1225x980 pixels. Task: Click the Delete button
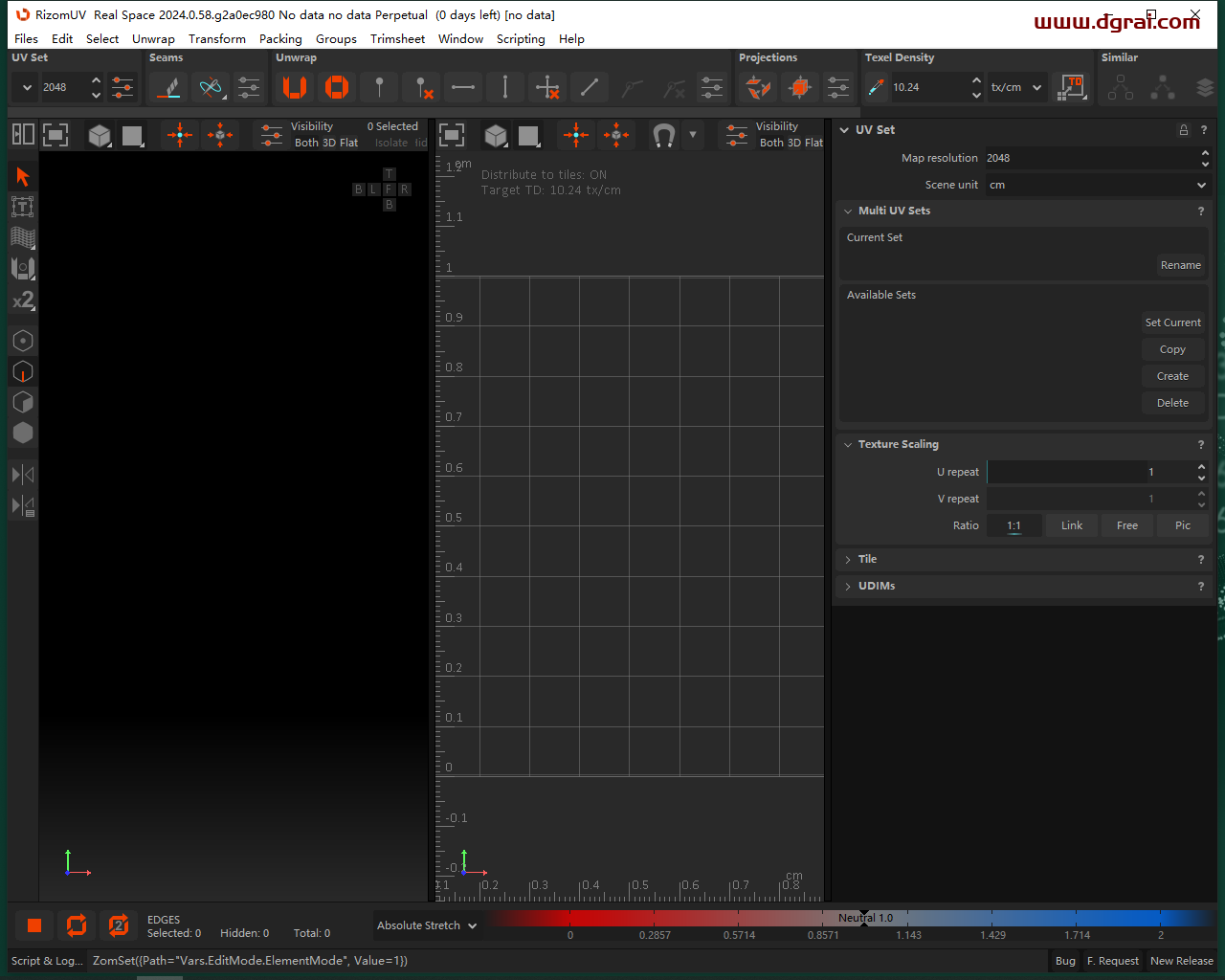pyautogui.click(x=1173, y=403)
